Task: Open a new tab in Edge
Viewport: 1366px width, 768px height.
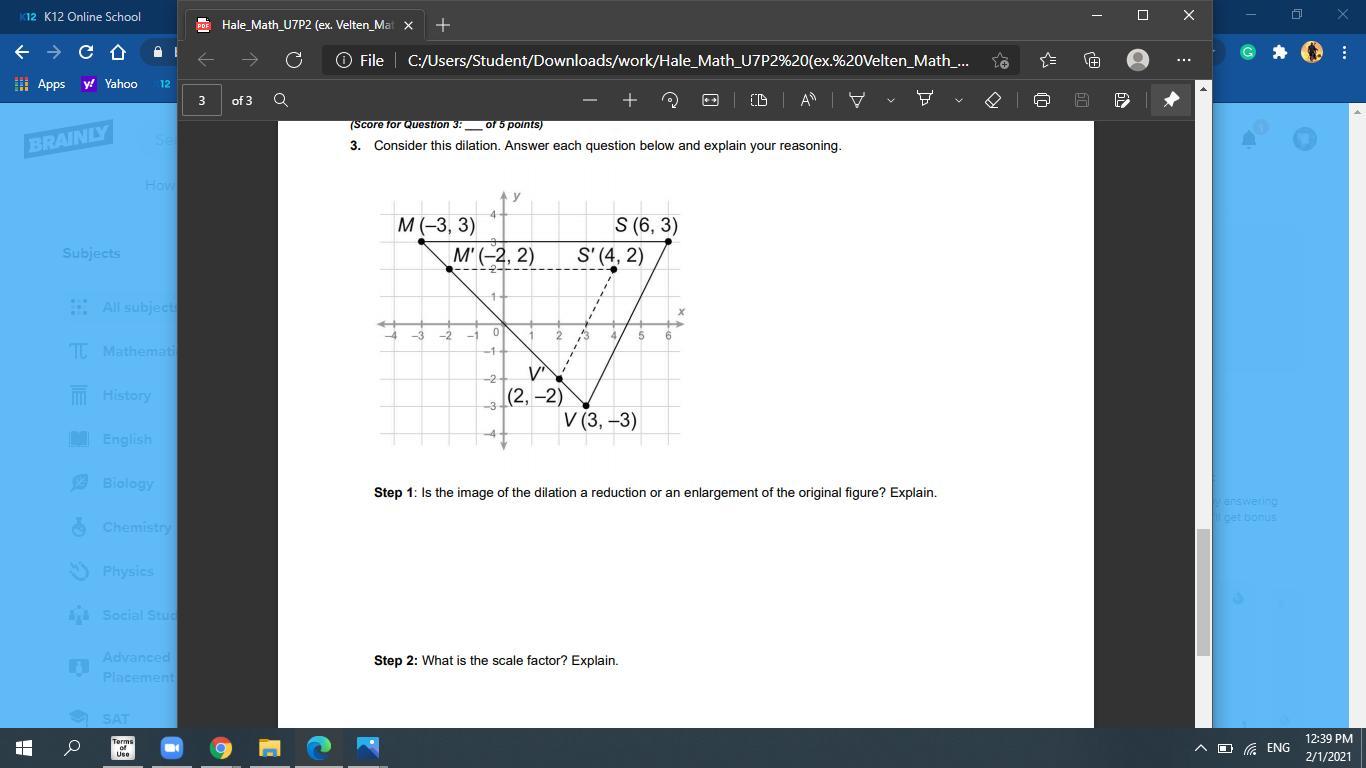Action: point(443,24)
